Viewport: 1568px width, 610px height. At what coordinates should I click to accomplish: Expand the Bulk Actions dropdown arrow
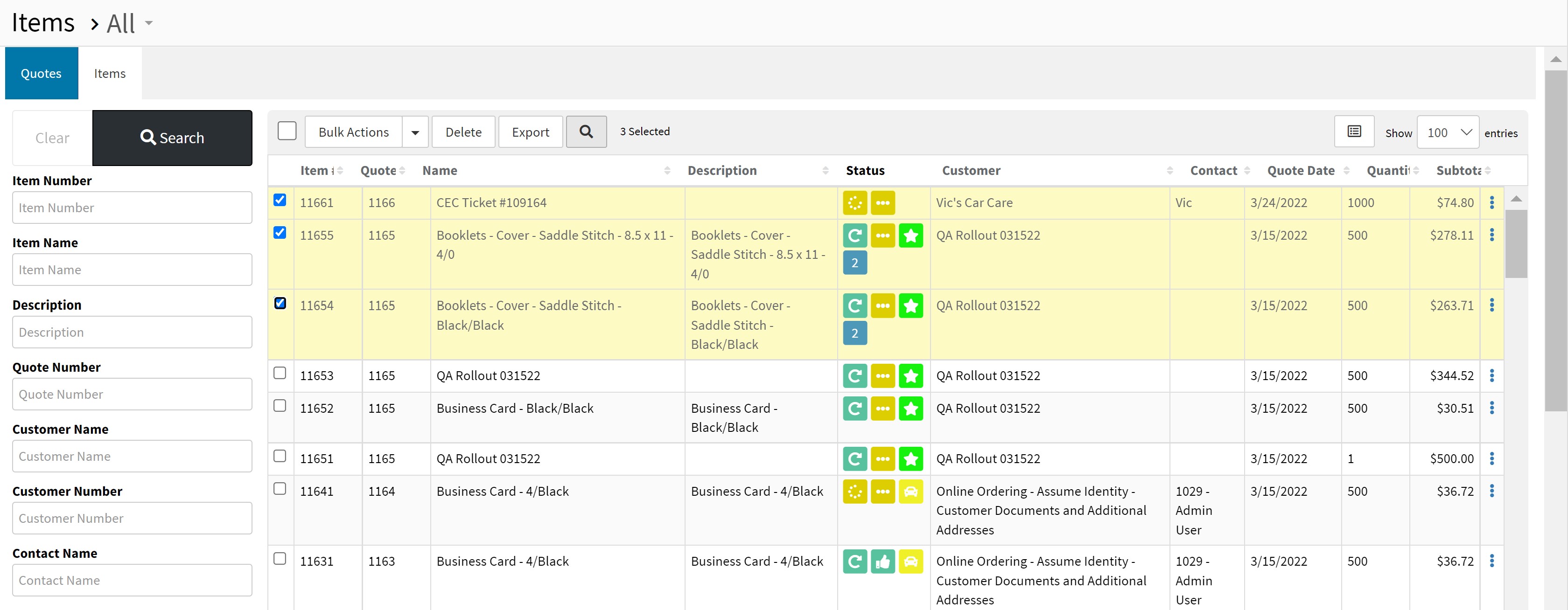(415, 132)
